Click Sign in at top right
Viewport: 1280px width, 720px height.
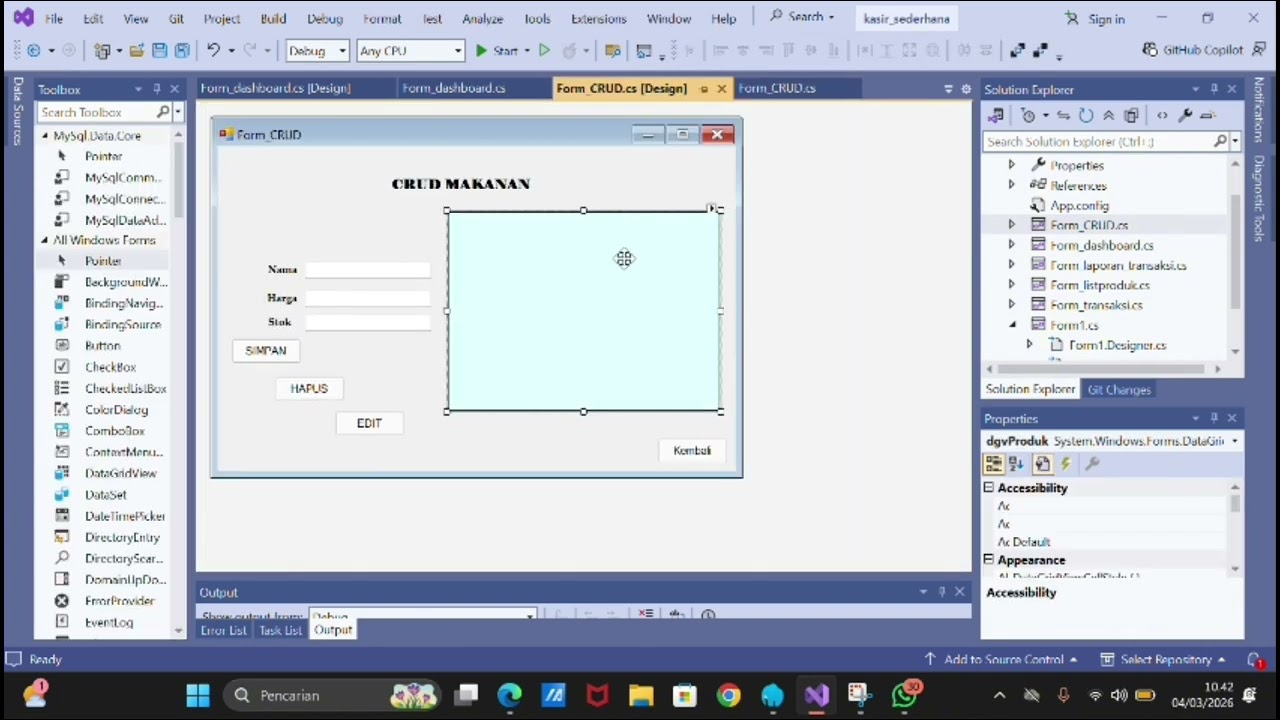1096,18
